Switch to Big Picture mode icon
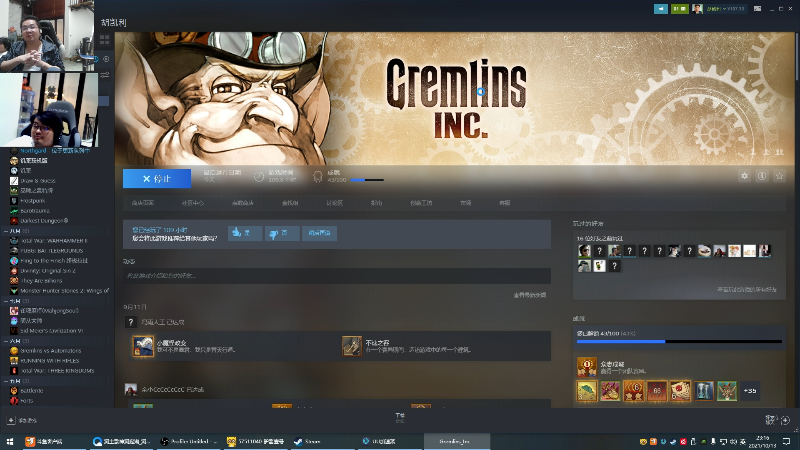 pos(758,9)
